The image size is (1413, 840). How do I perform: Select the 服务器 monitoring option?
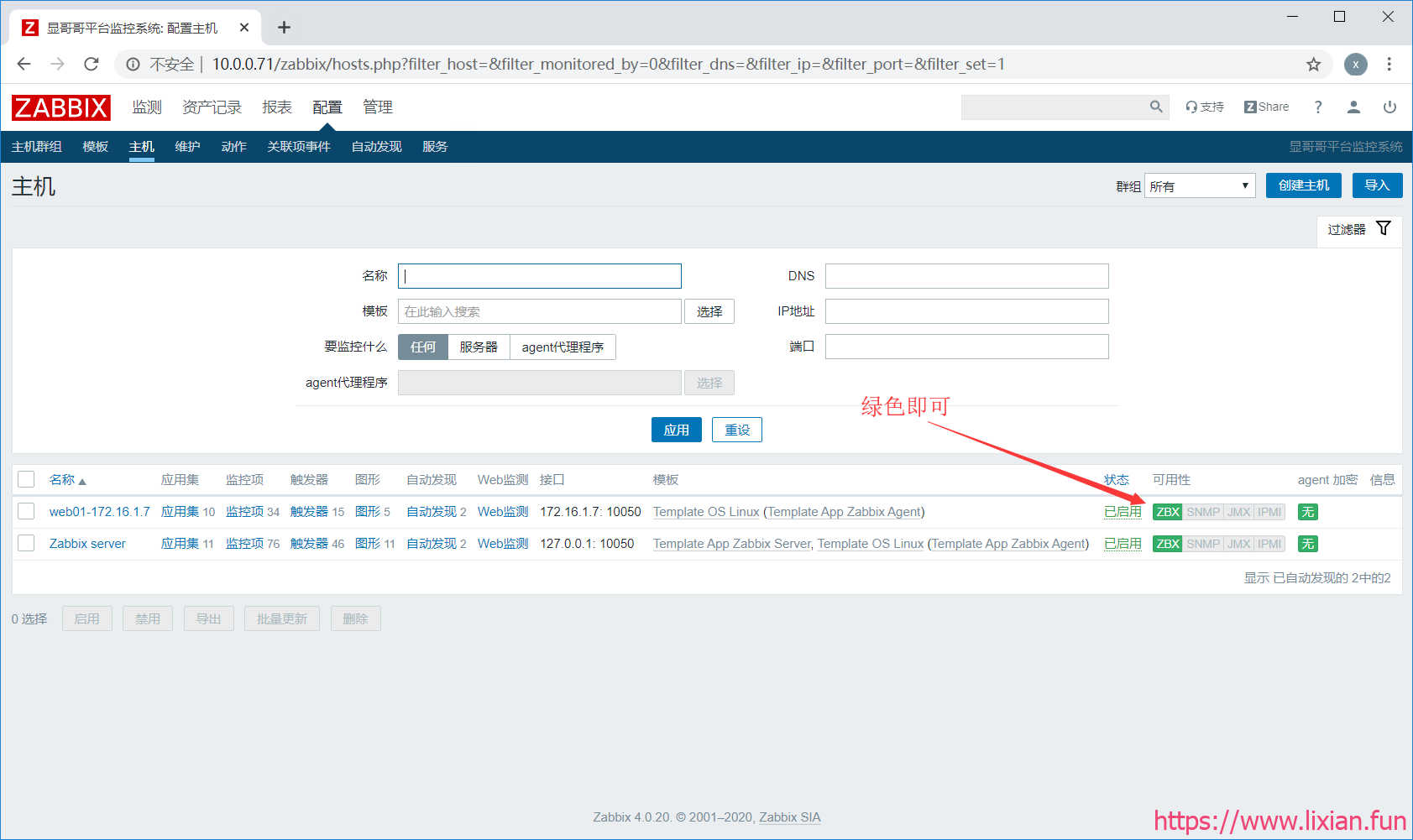(479, 347)
